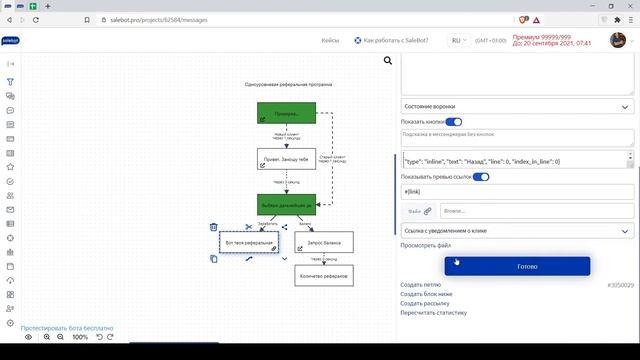This screenshot has height=360, width=640.
Task: Open the bar chart analytics icon in sidebar
Action: pyautogui.click(x=11, y=252)
